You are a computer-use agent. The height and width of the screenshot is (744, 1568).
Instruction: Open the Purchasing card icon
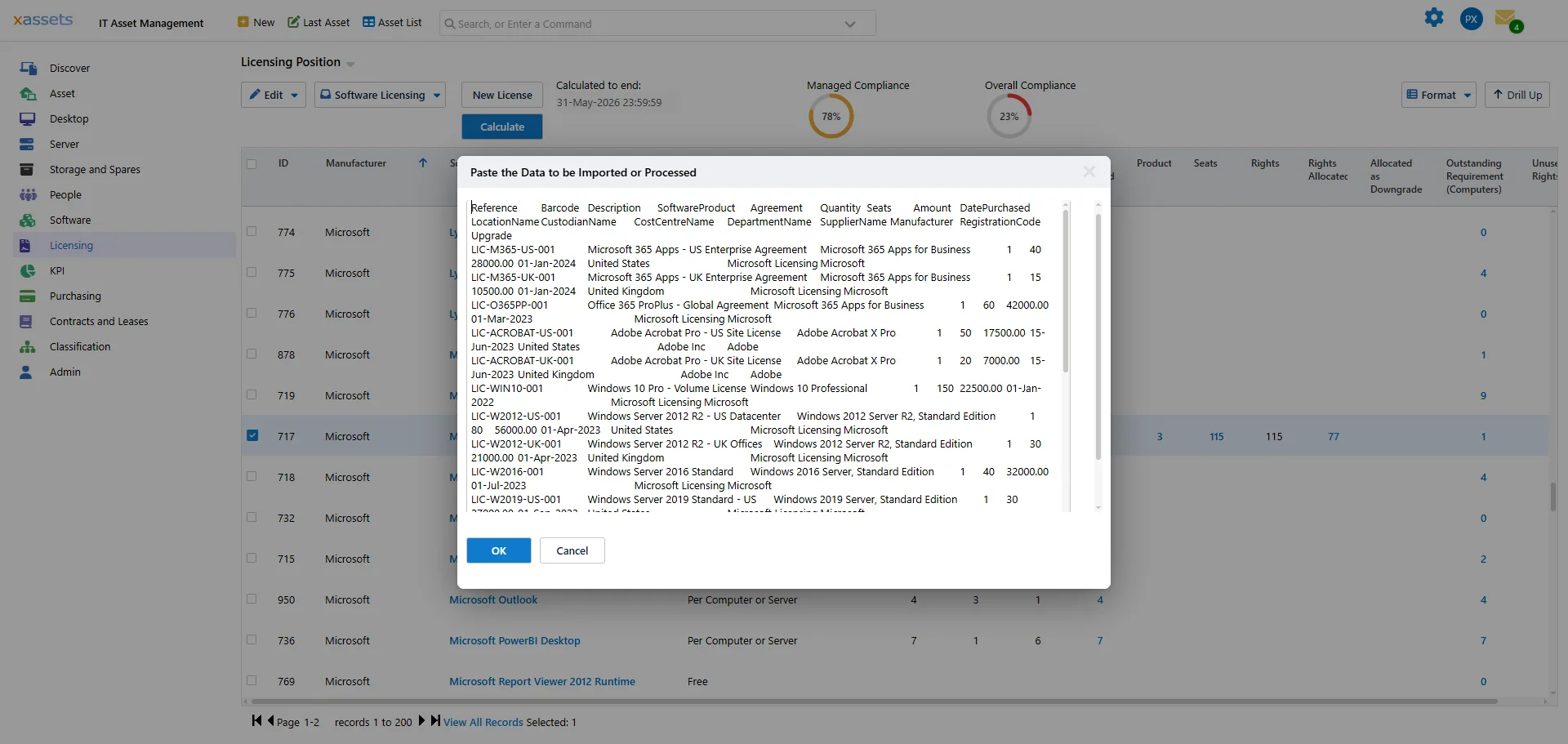tap(28, 296)
